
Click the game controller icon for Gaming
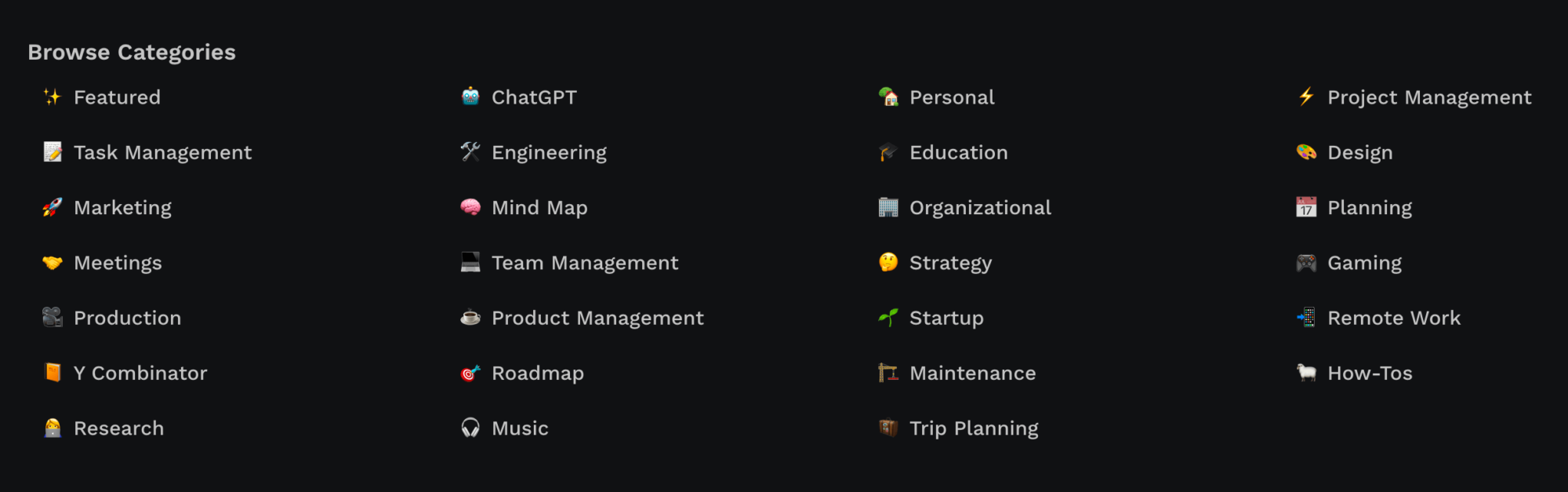(1305, 263)
